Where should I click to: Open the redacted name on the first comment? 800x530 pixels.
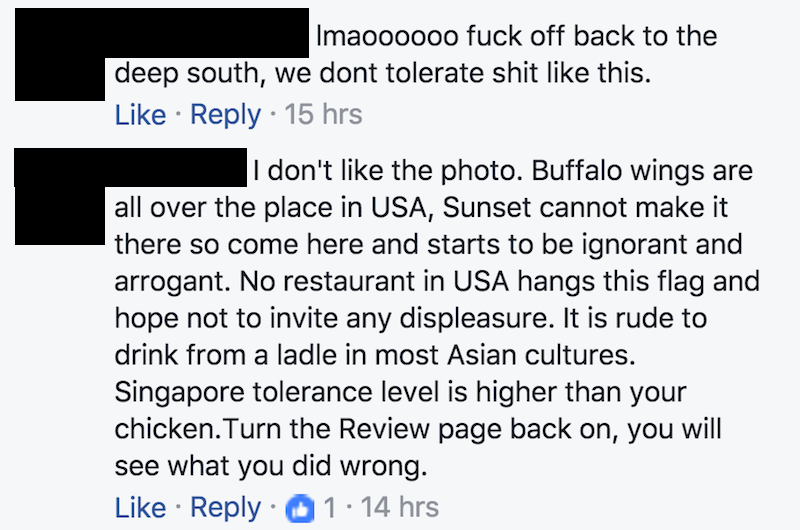click(207, 33)
